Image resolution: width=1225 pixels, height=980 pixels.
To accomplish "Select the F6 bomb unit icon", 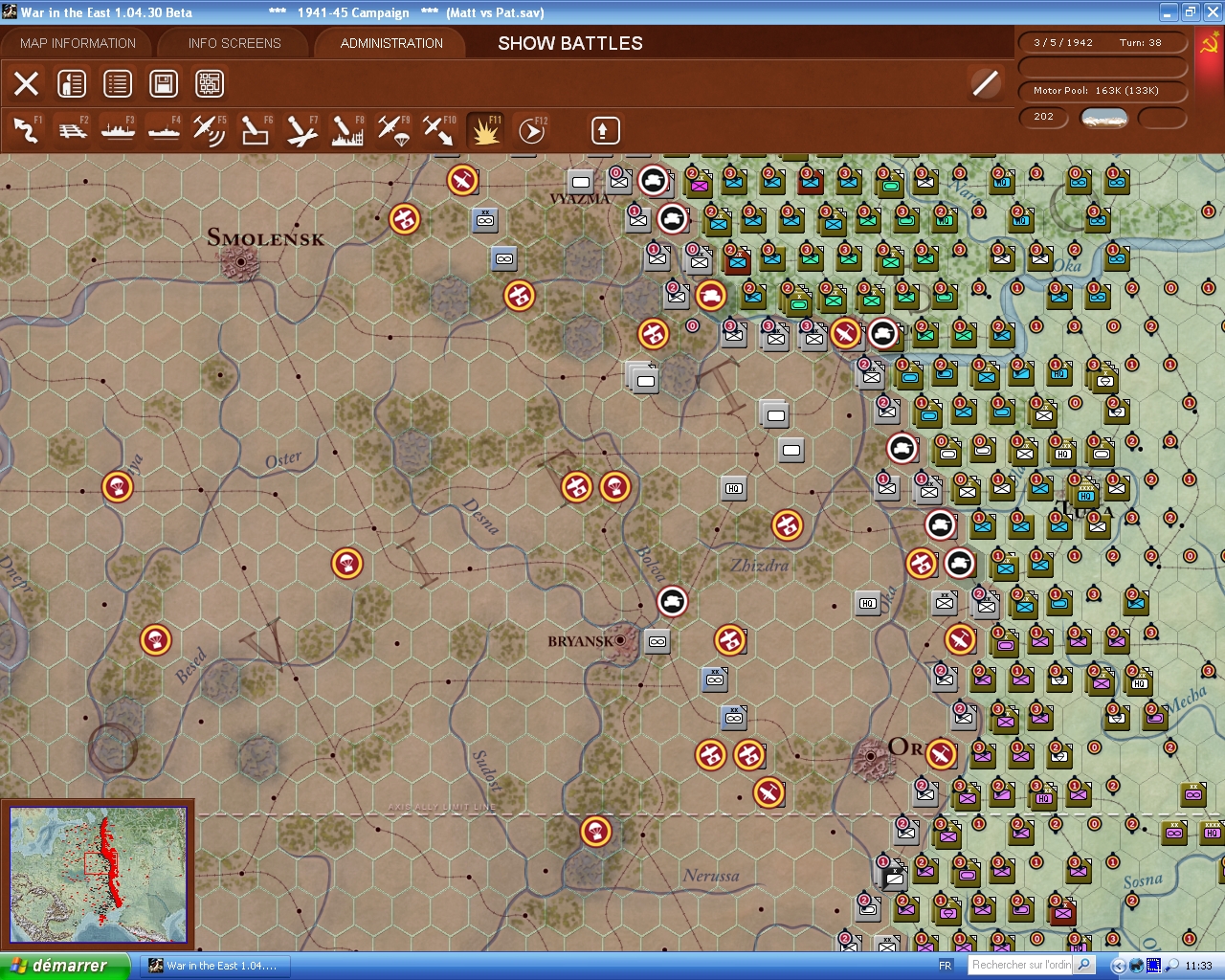I will 256,130.
